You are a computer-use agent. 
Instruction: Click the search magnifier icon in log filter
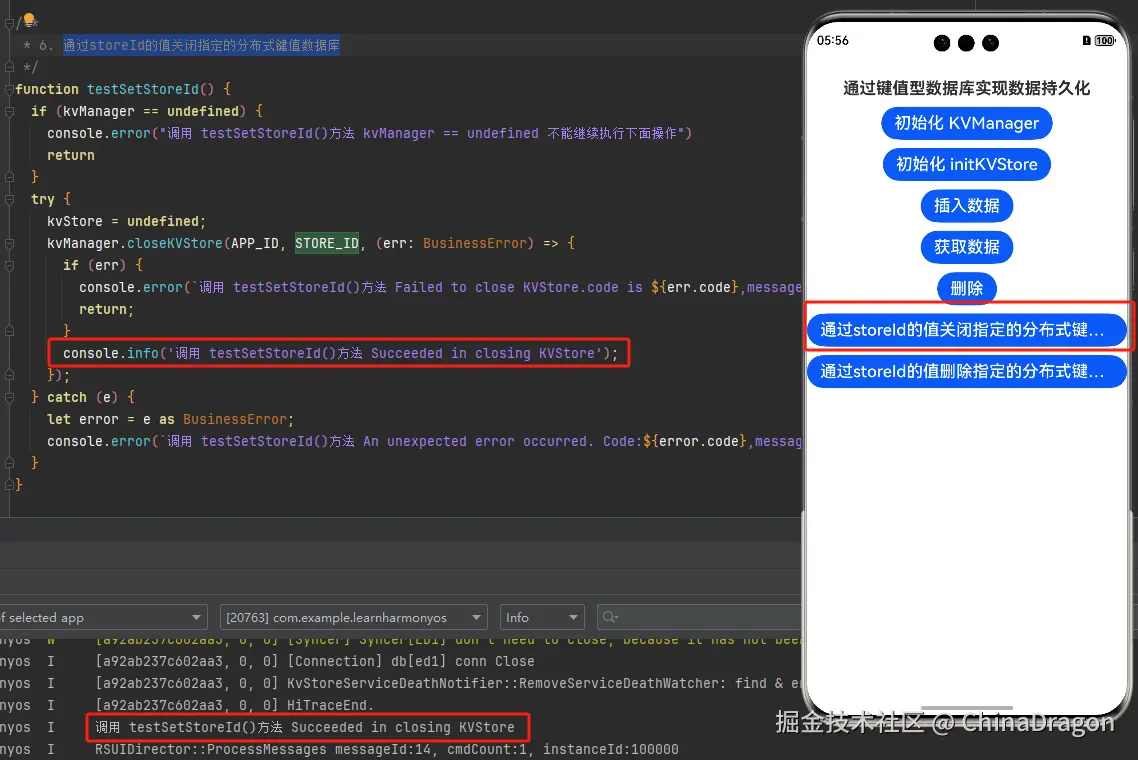click(610, 617)
